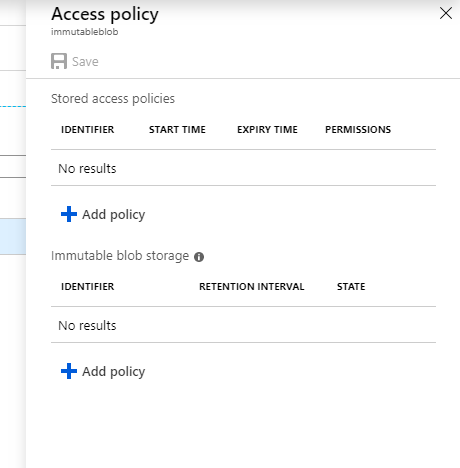The width and height of the screenshot is (460, 468).
Task: Select the STATE column header
Action: pos(351,287)
